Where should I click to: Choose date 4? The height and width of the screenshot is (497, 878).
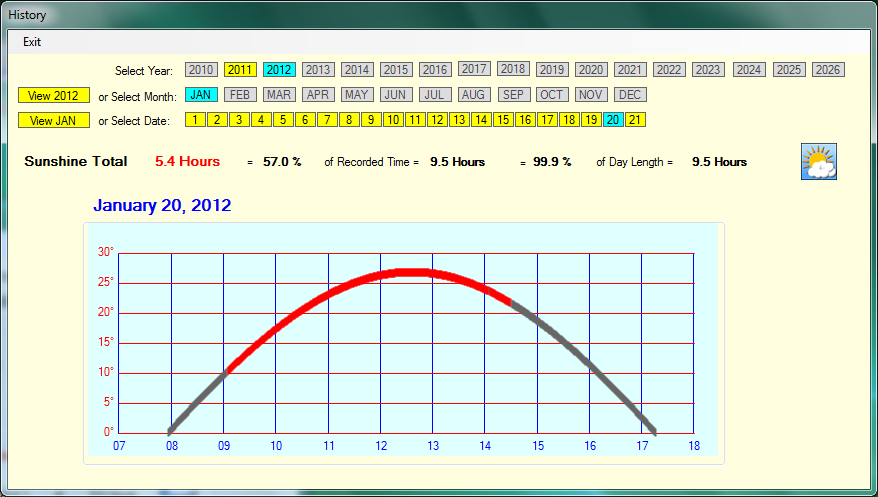(261, 120)
